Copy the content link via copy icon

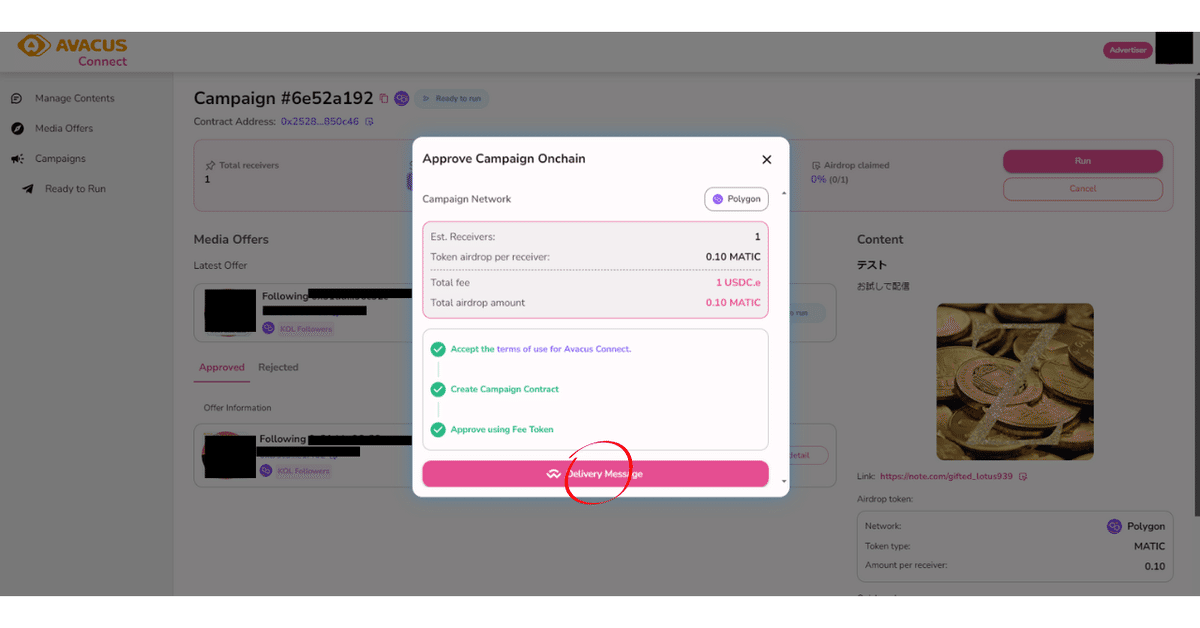pos(1022,477)
